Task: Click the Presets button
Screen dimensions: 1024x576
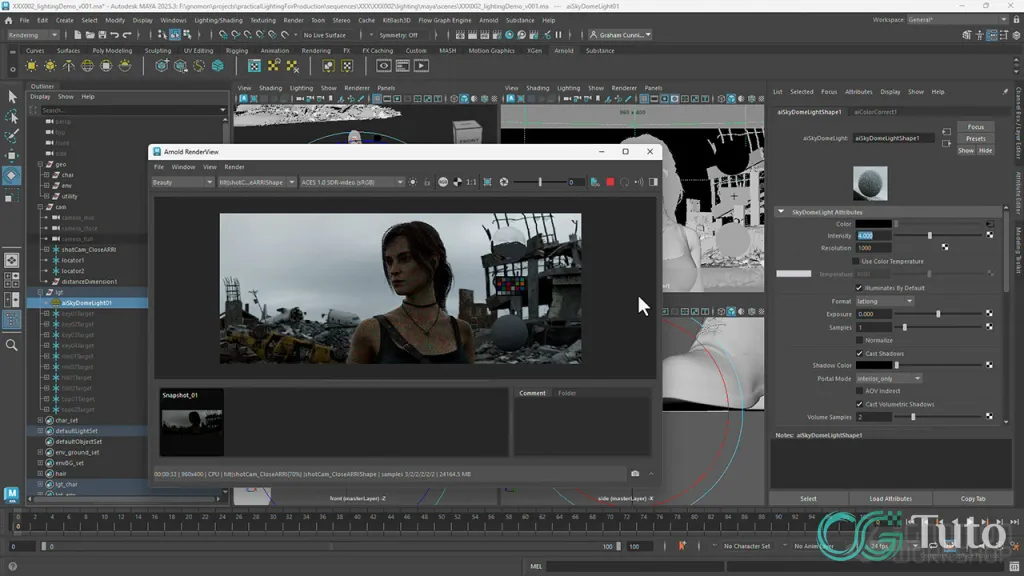Action: pos(975,139)
